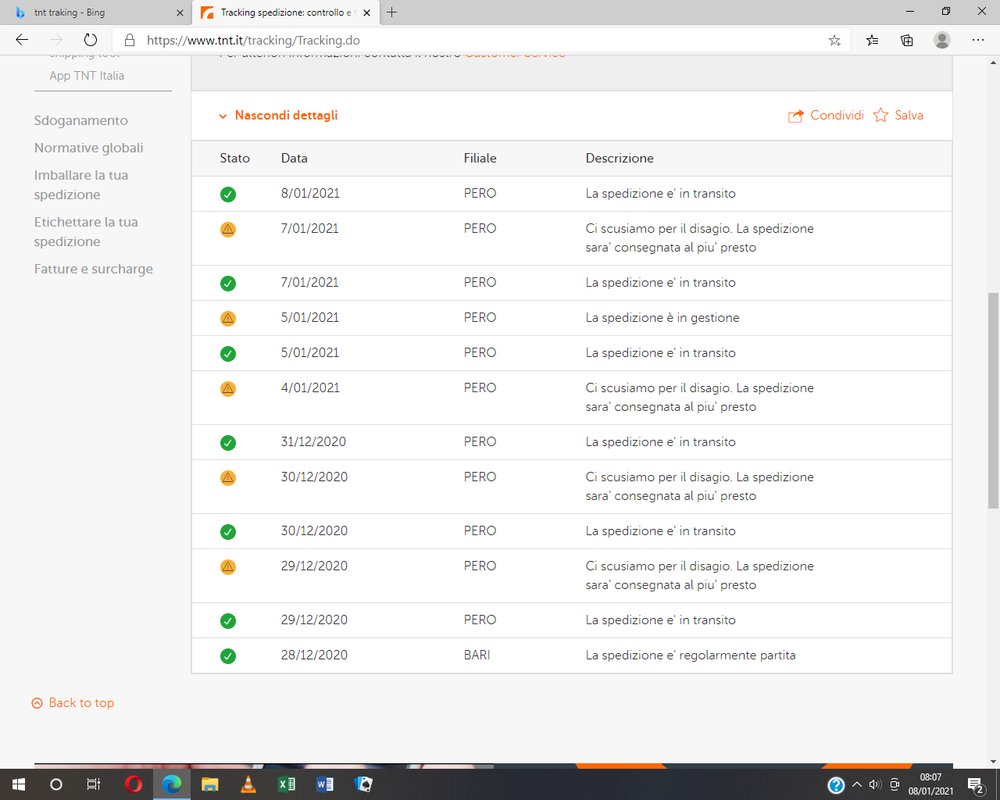Click the Data column header
The width and height of the screenshot is (1000, 800).
click(294, 158)
